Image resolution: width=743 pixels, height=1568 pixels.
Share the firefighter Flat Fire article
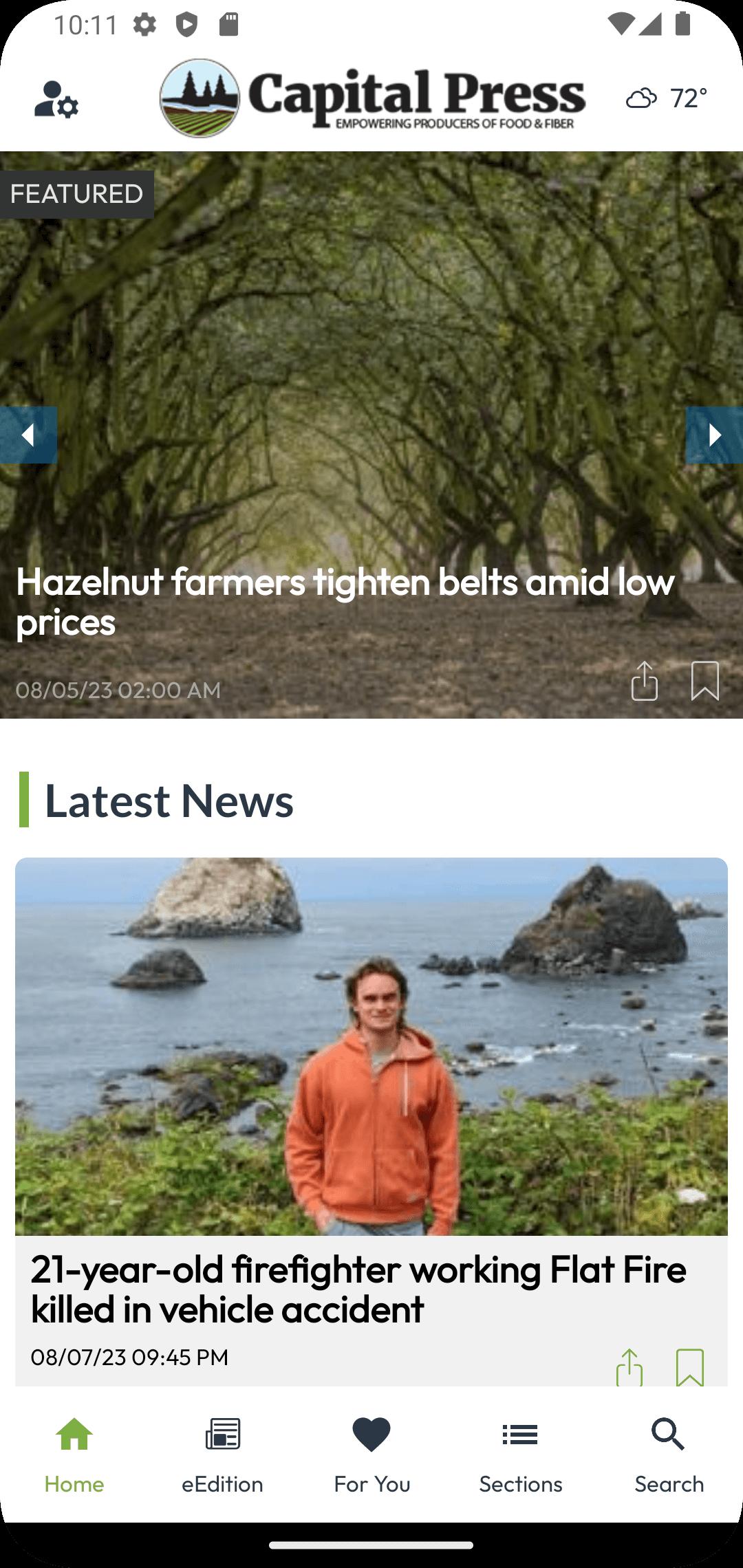click(629, 1367)
